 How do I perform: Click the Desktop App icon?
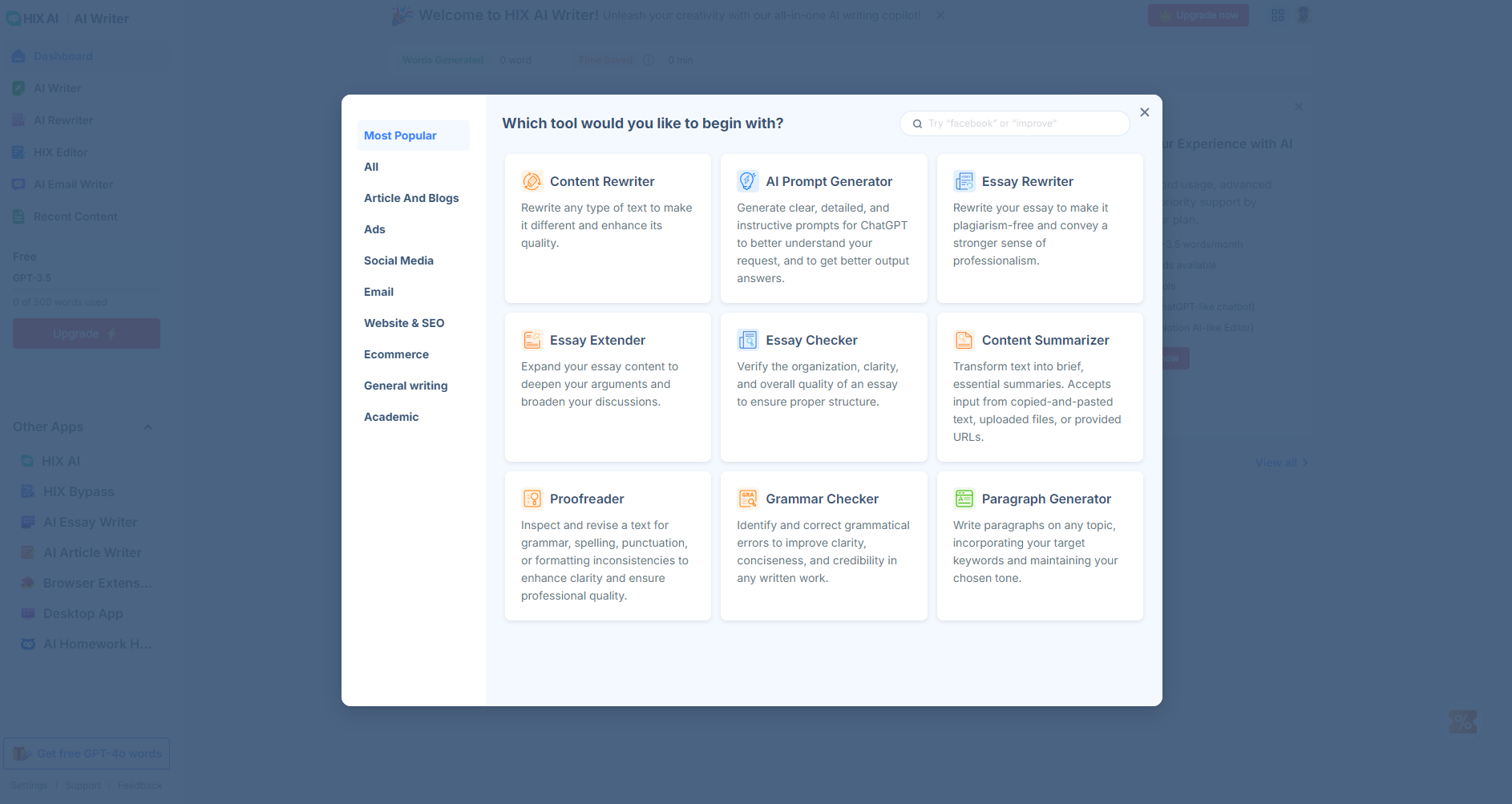28,613
